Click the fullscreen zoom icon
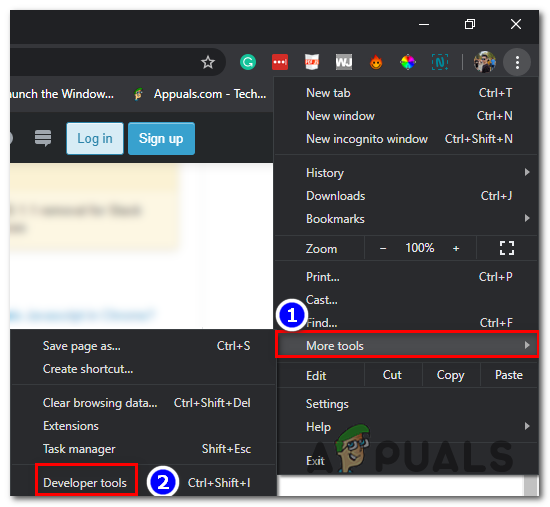550x507 pixels. pyautogui.click(x=507, y=248)
